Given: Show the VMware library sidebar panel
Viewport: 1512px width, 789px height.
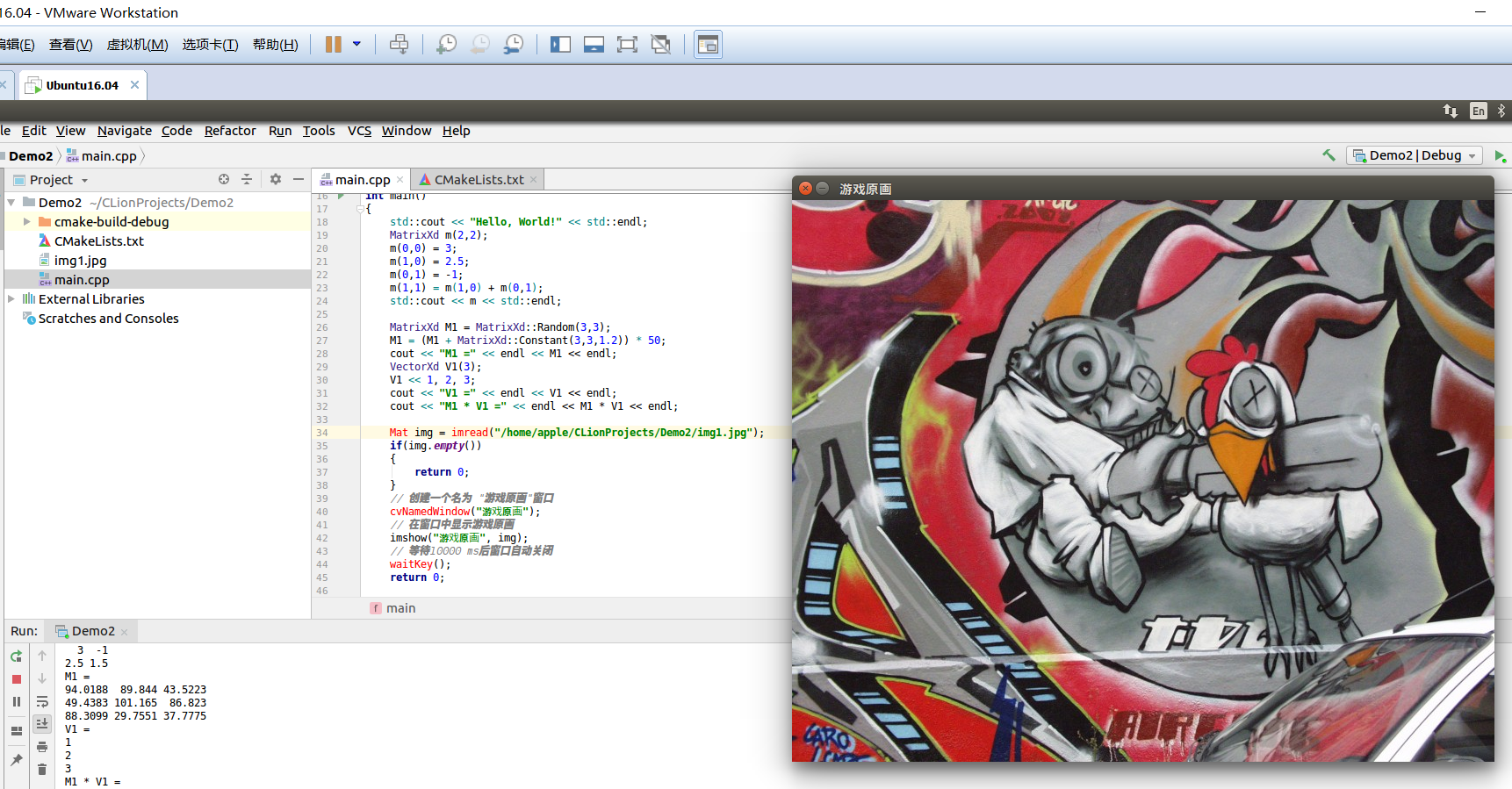Looking at the screenshot, I should [x=560, y=44].
